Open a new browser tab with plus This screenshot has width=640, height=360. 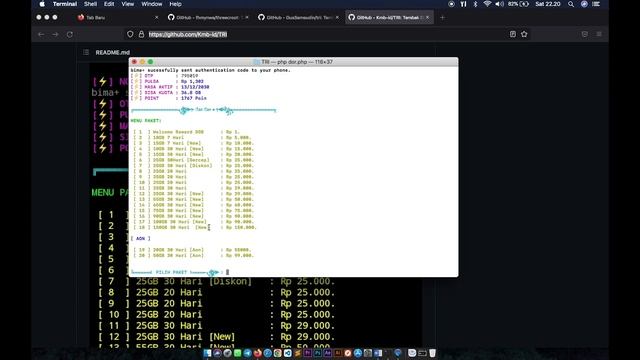(x=442, y=18)
